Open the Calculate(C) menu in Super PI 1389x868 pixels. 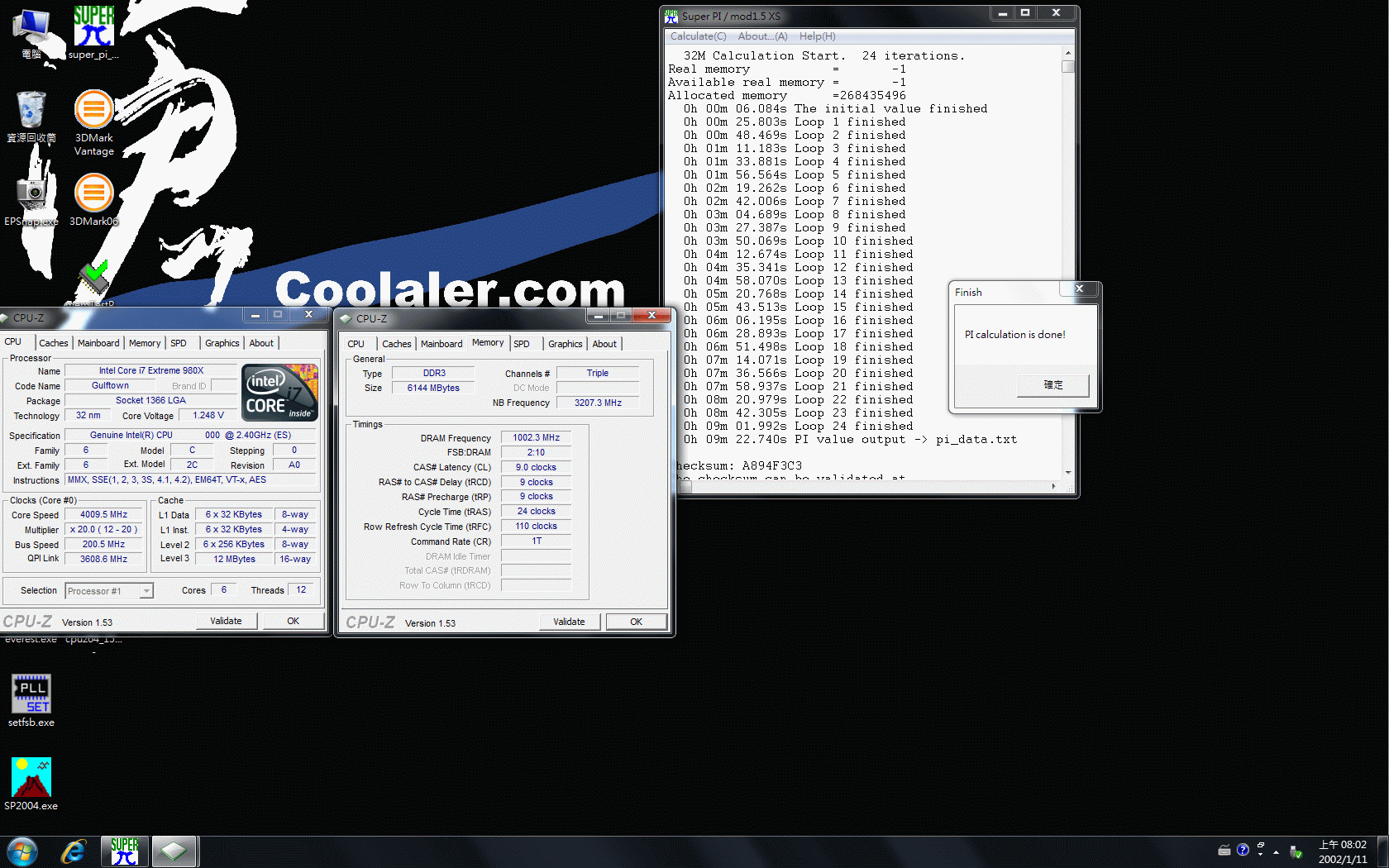(x=698, y=36)
